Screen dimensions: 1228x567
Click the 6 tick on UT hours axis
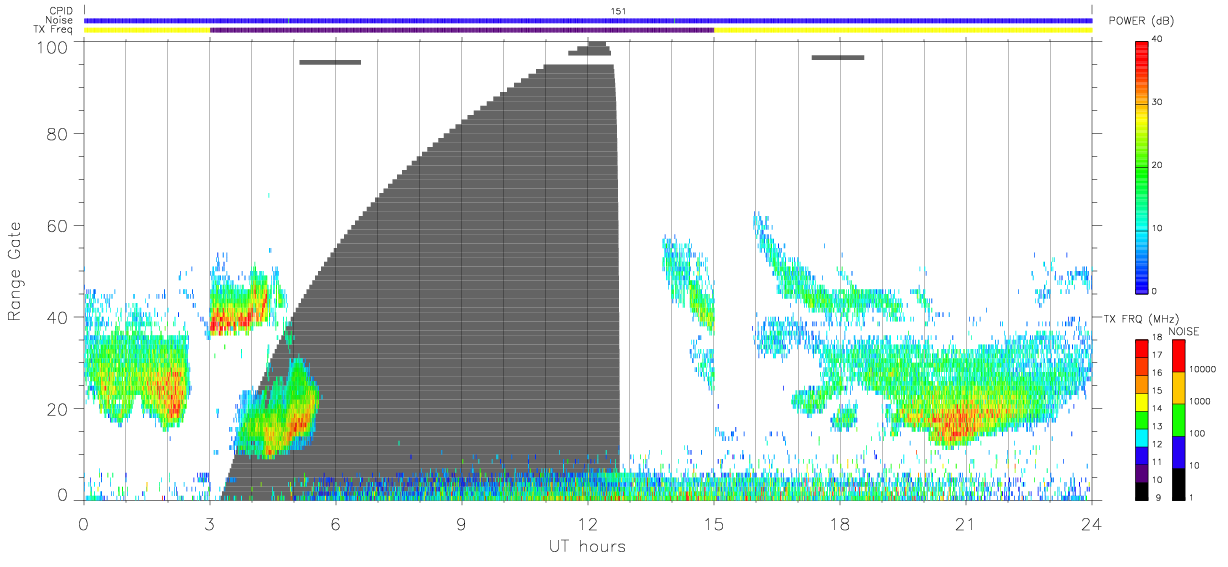336,523
